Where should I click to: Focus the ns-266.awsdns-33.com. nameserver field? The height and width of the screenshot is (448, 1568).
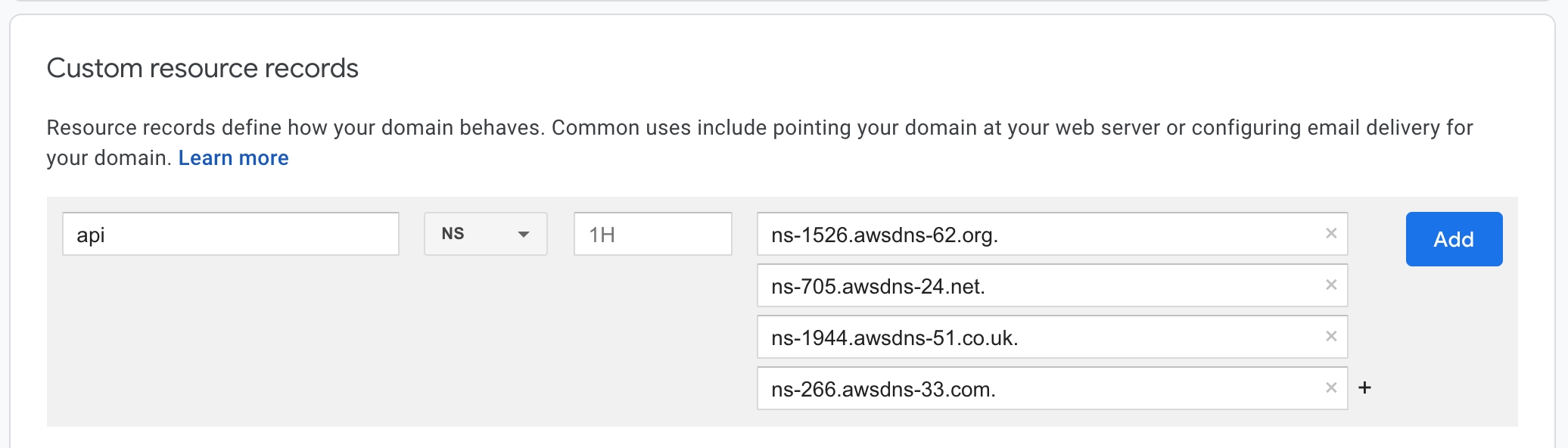click(x=1037, y=389)
